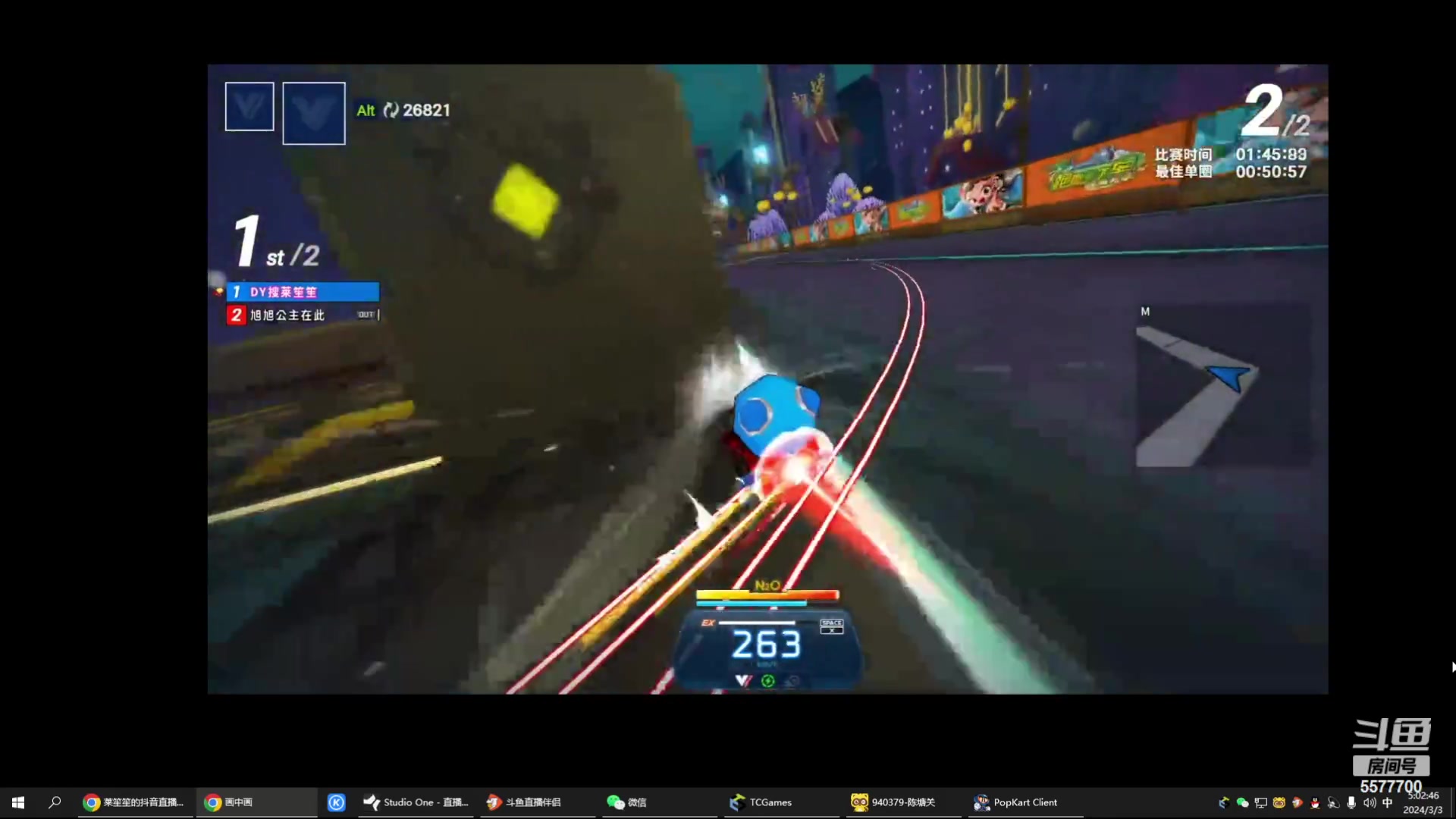Click the Alt 26821 counter
1456x819 pixels.
click(403, 110)
